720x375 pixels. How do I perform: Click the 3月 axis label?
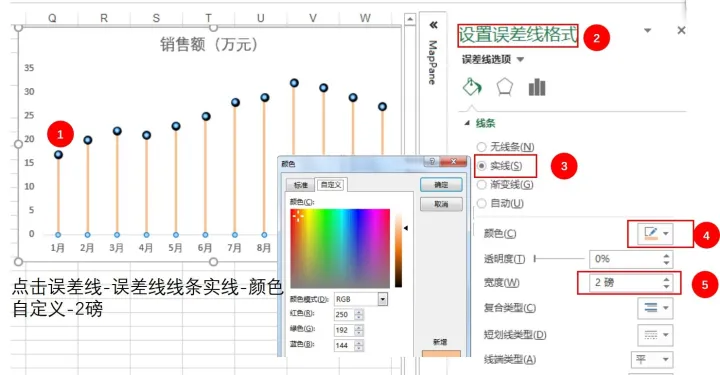(117, 248)
